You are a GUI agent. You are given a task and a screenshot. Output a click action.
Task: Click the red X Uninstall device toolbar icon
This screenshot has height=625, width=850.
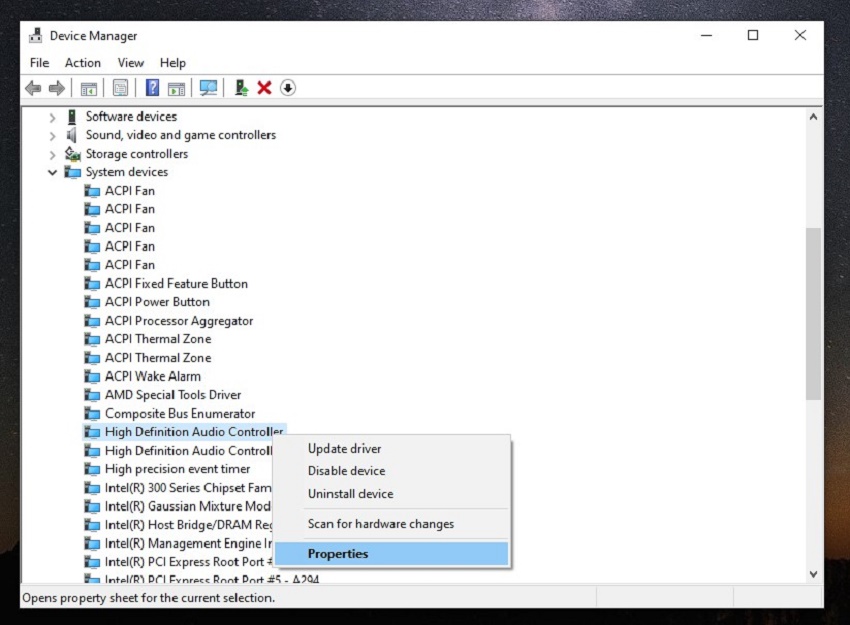click(264, 88)
